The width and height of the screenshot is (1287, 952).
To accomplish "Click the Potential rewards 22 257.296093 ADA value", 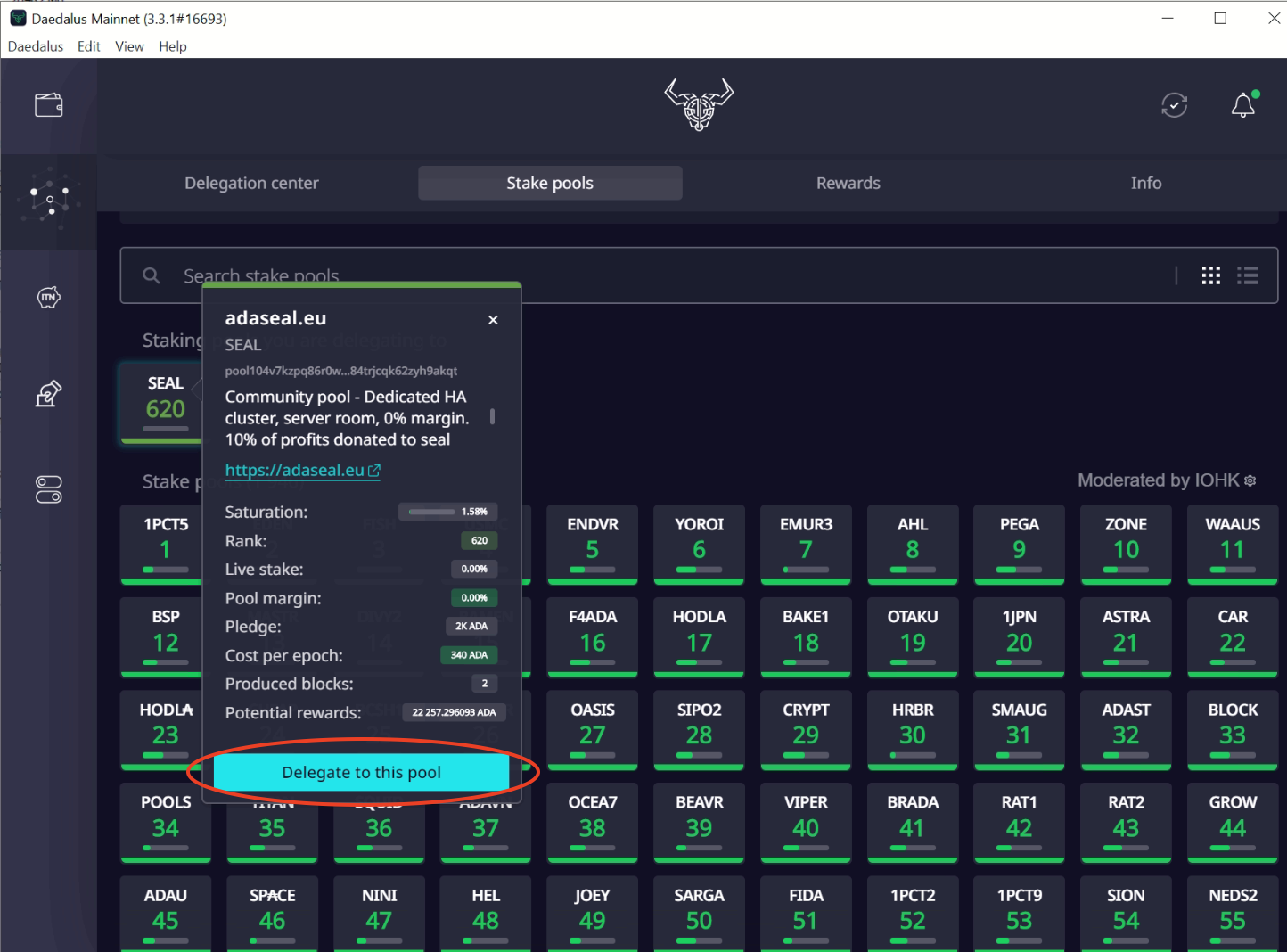I will (x=454, y=712).
